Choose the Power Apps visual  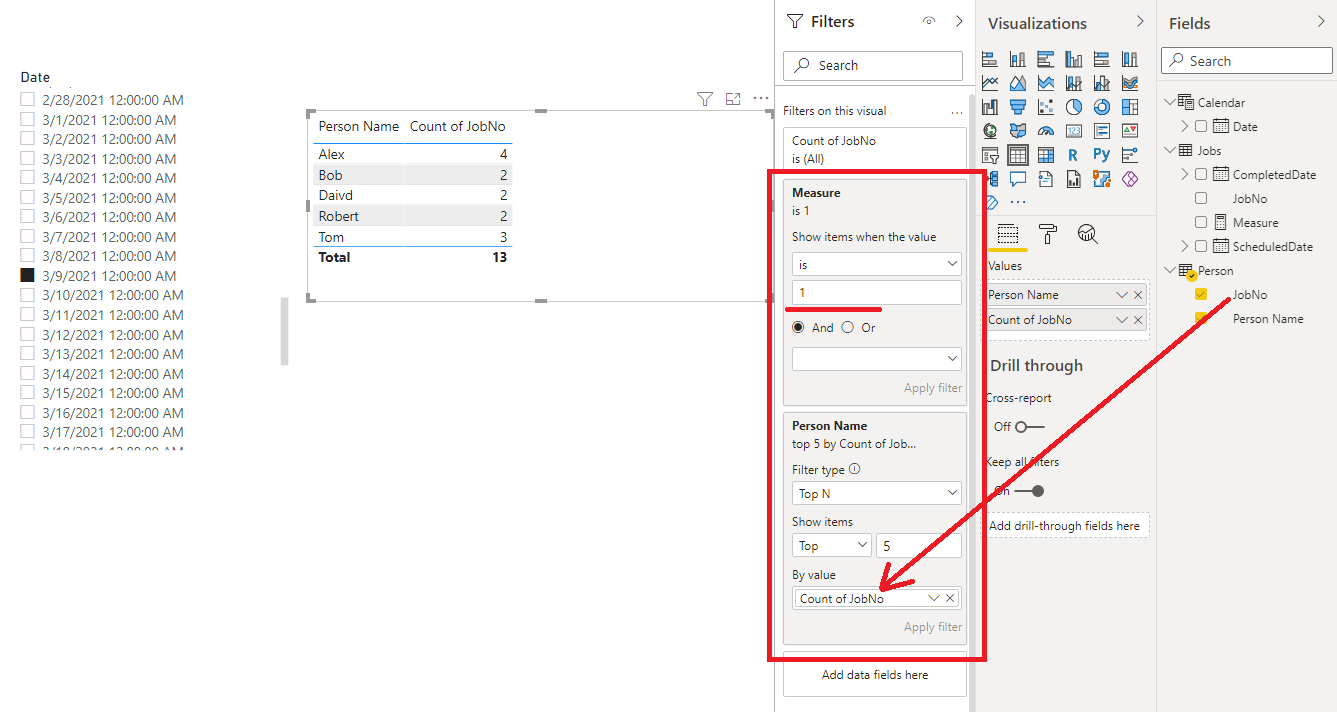1129,179
